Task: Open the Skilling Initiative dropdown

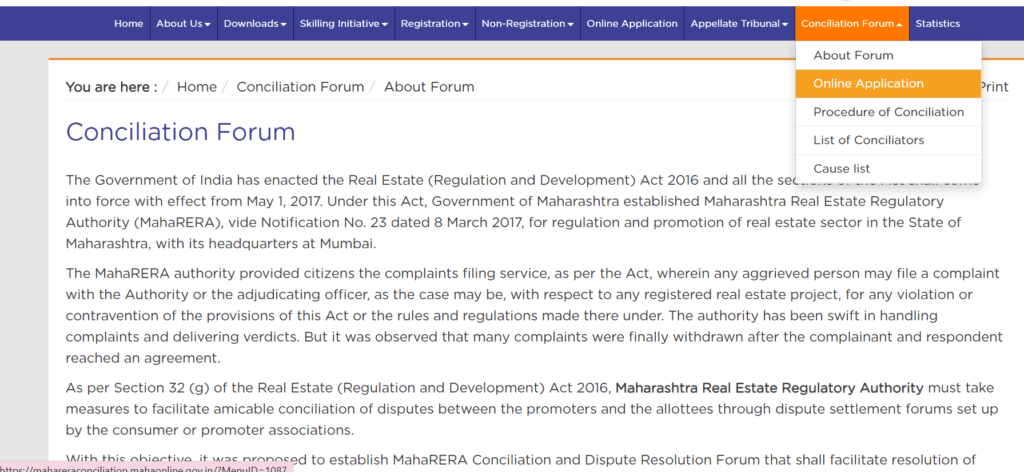Action: point(344,24)
